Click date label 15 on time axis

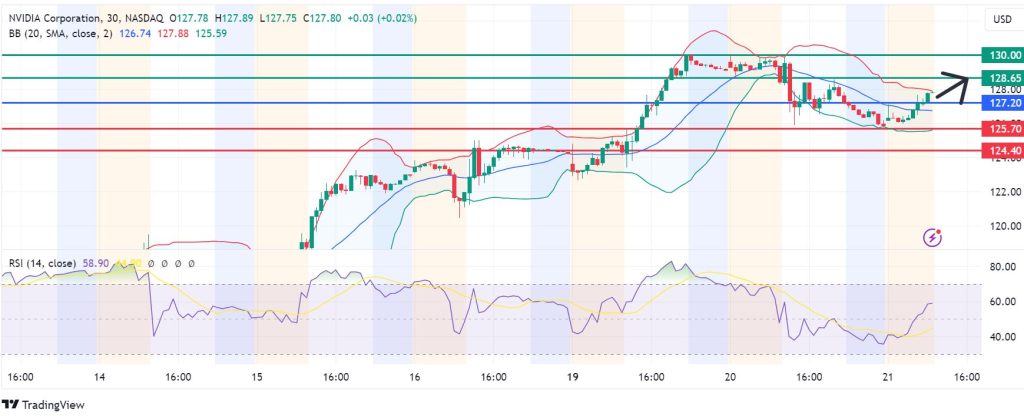click(257, 377)
